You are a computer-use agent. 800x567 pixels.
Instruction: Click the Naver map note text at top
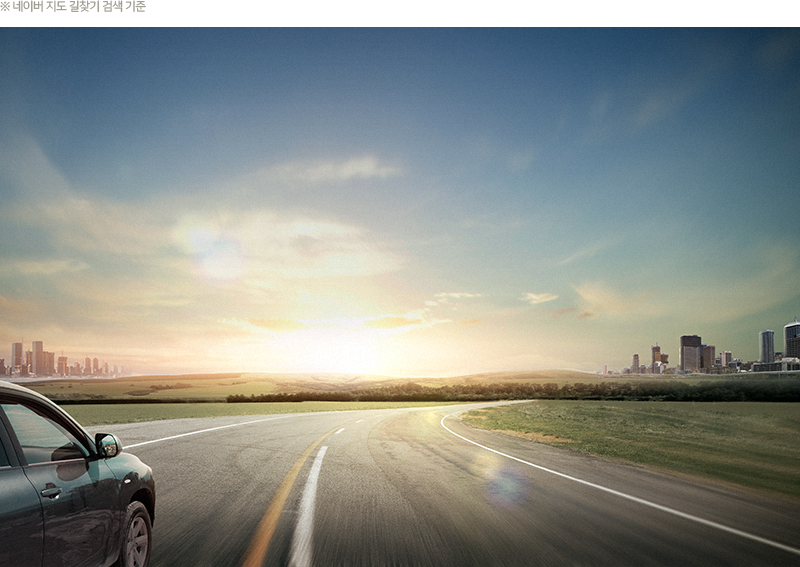73,6
